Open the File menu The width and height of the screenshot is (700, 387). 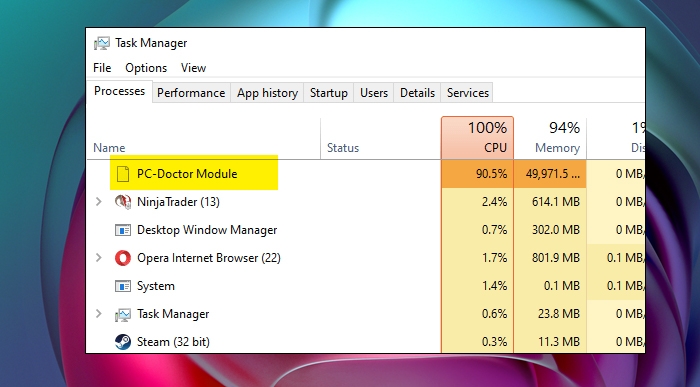coord(102,68)
